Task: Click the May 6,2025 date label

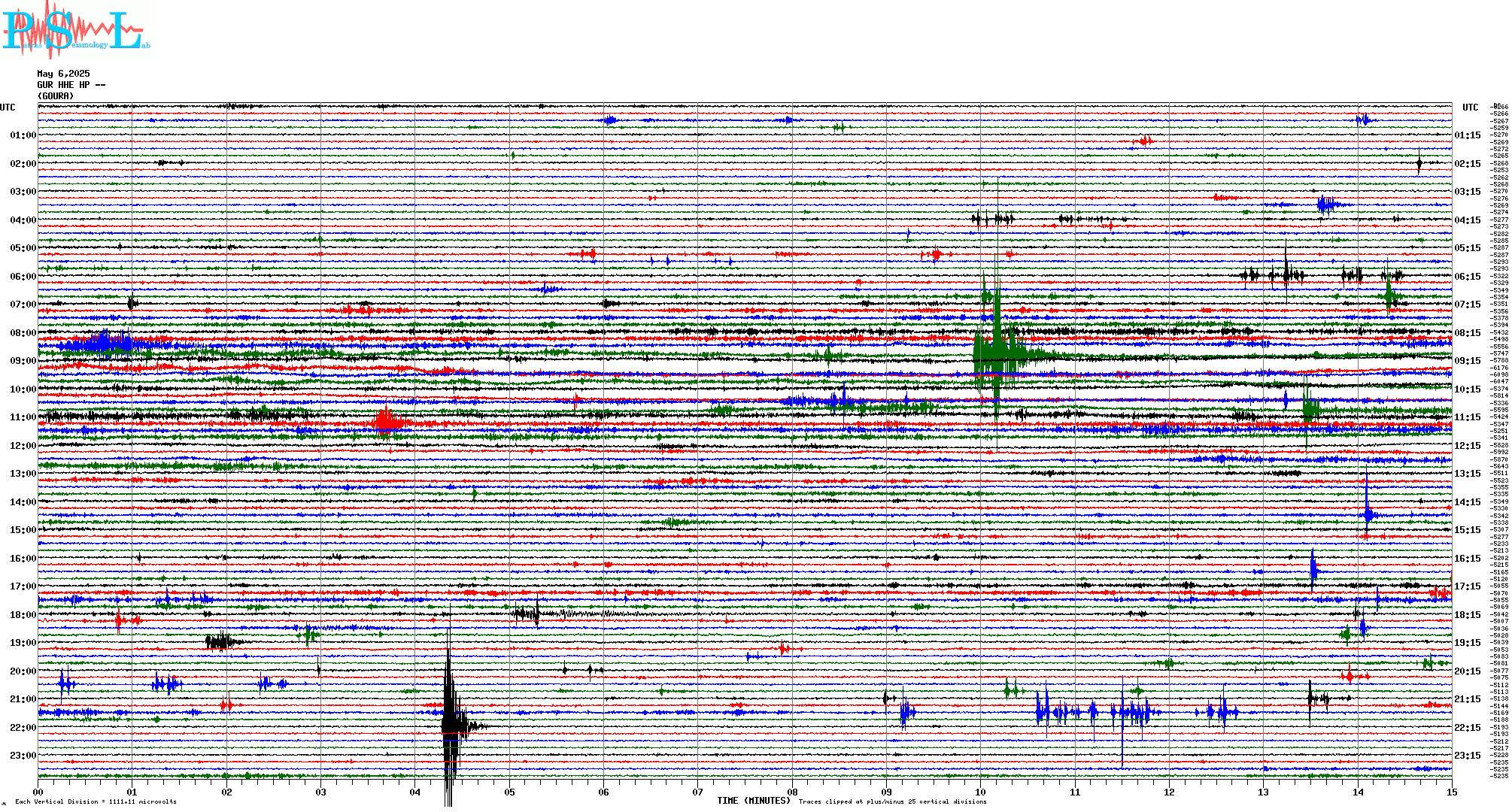Action: click(63, 74)
